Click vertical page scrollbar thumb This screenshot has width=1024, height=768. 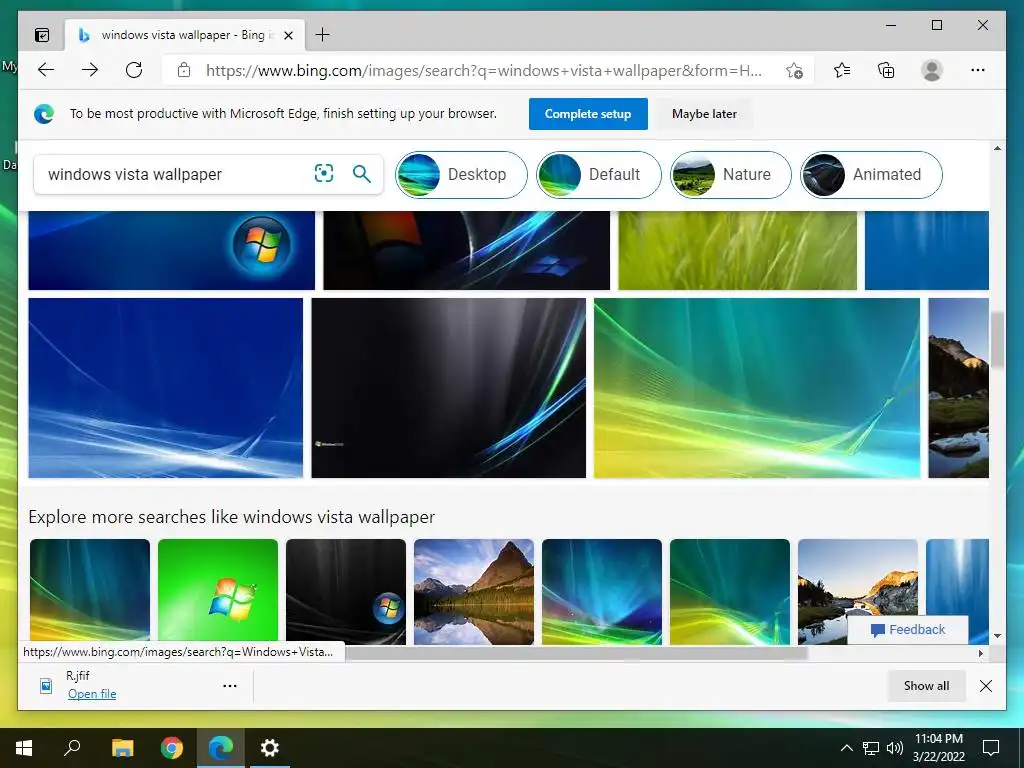997,339
